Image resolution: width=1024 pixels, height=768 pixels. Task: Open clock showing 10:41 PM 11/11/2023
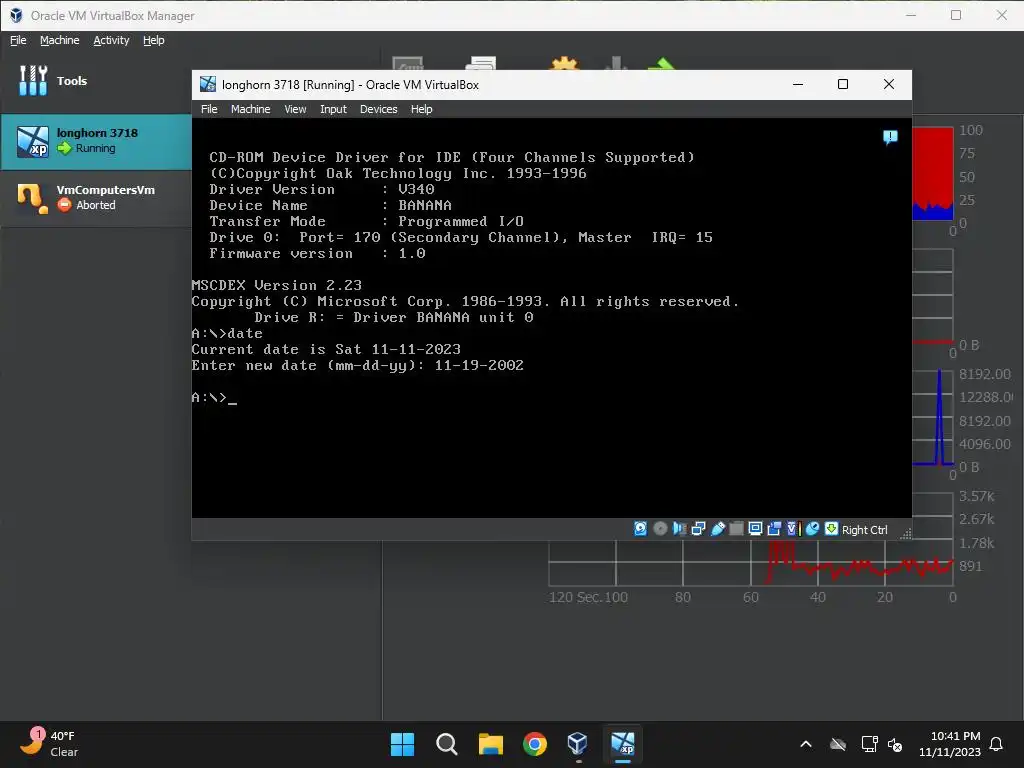click(950, 744)
